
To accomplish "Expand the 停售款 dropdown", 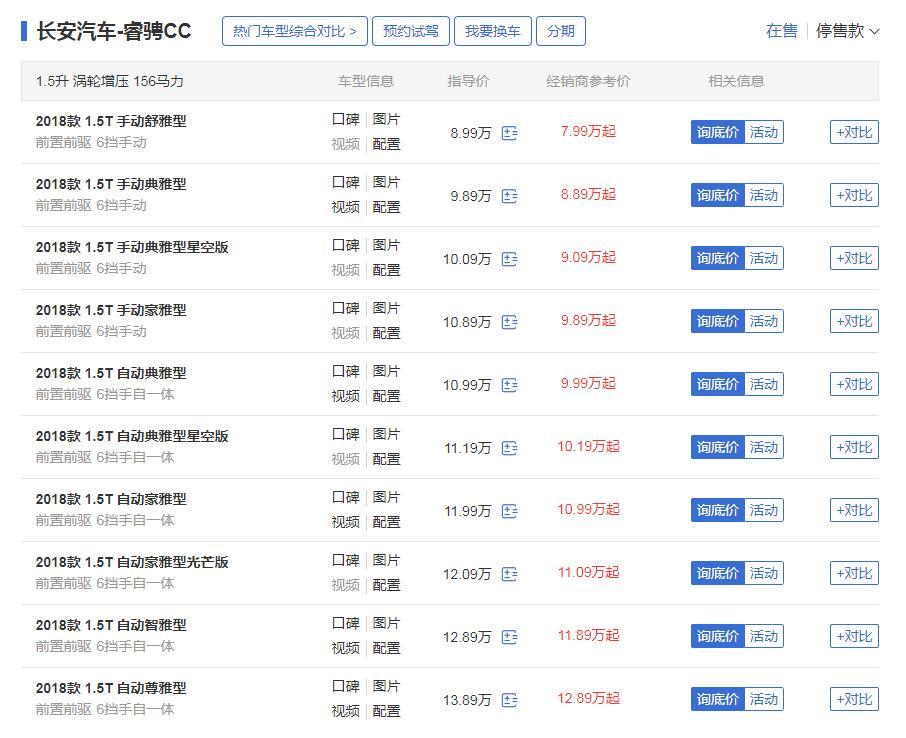I will click(x=847, y=31).
